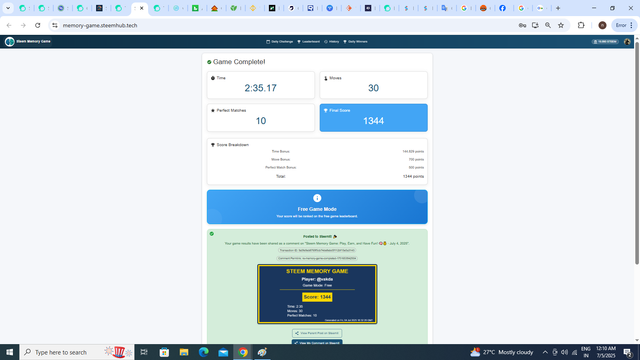Click the STEEM balance badge in header

605,42
